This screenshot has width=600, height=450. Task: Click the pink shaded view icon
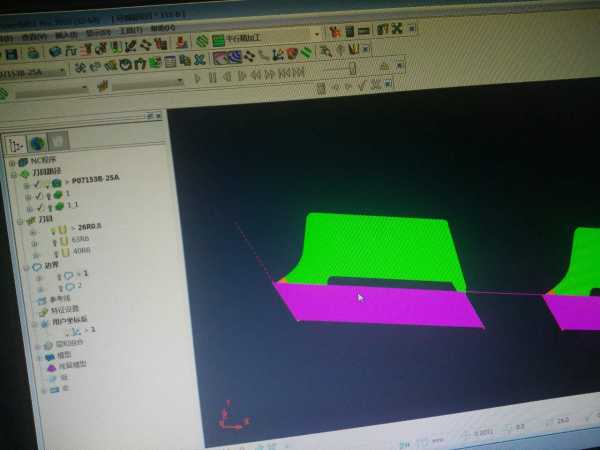pos(220,58)
